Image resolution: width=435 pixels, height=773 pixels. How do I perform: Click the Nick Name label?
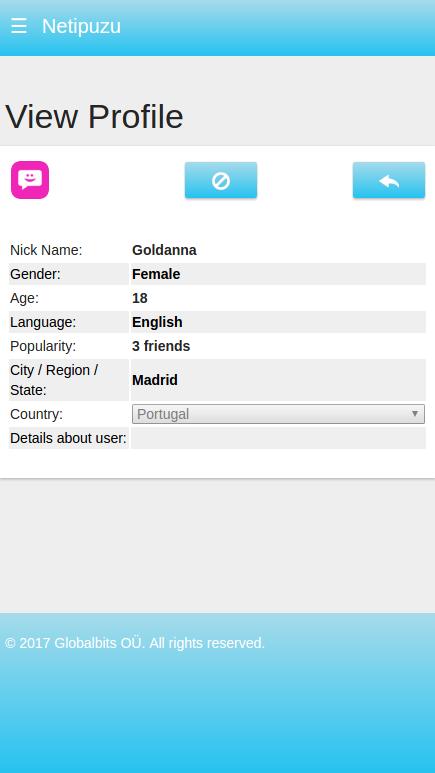46,250
